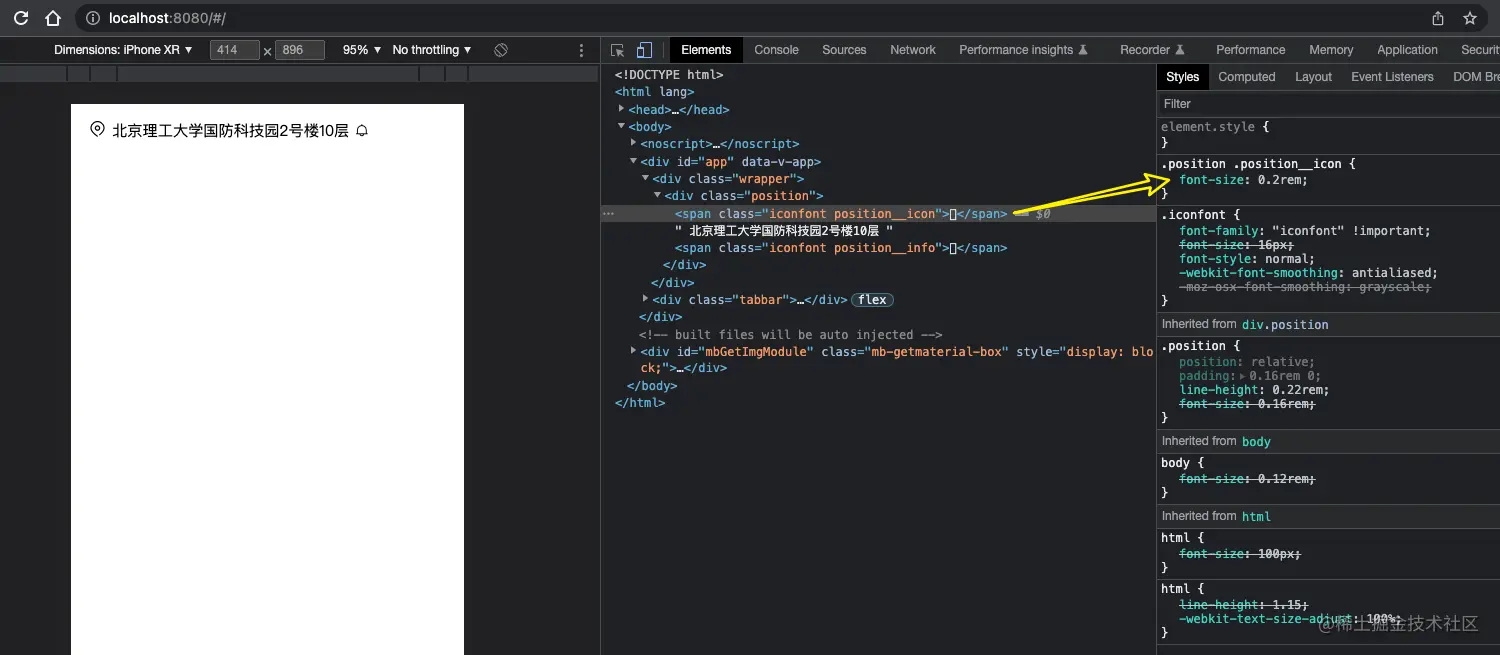The image size is (1500, 655).
Task: Expand the noscript element node
Action: (633, 143)
